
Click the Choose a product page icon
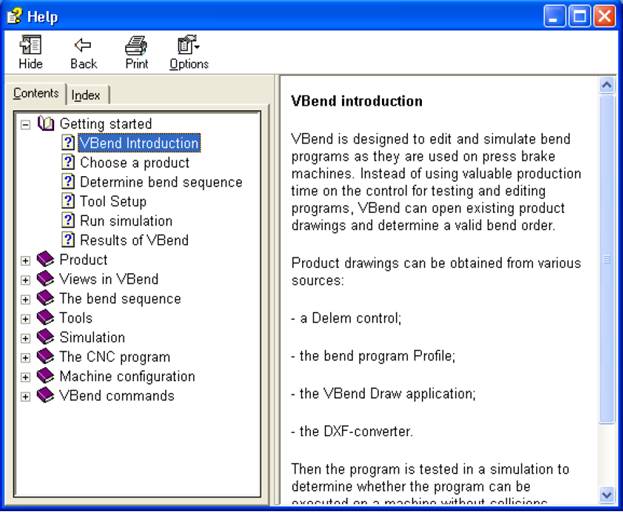68,162
